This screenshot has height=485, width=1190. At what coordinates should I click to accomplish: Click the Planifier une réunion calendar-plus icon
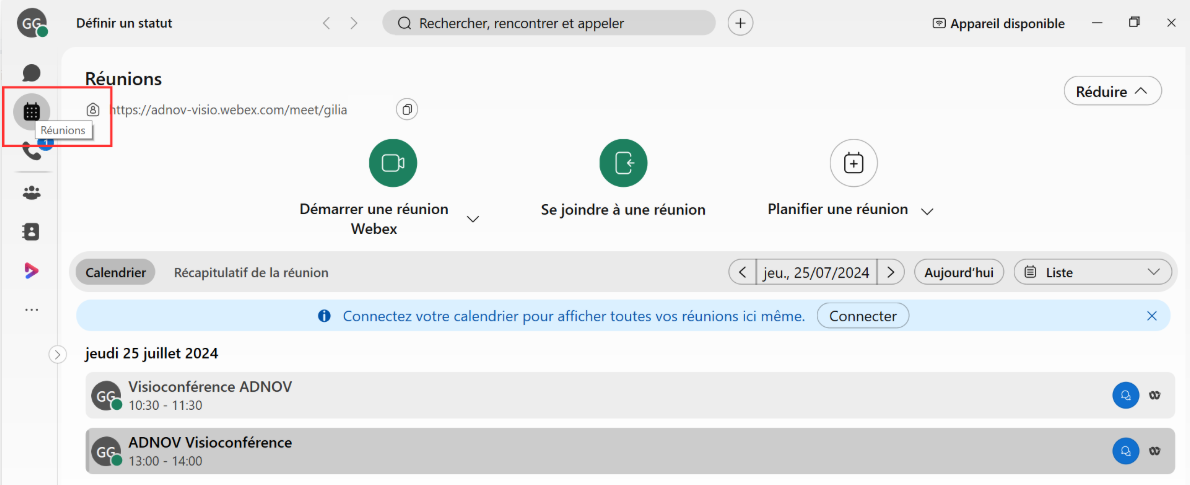point(854,162)
